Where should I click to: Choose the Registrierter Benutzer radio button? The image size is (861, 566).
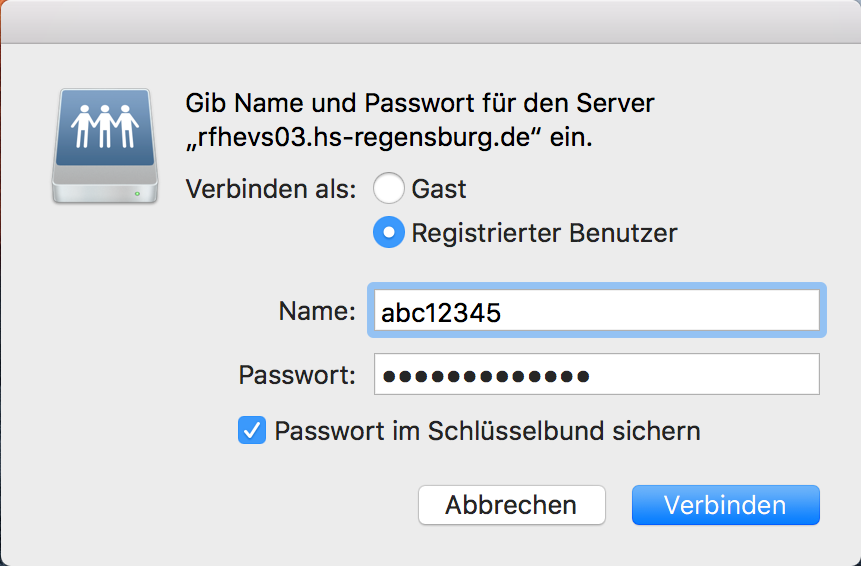[x=389, y=232]
